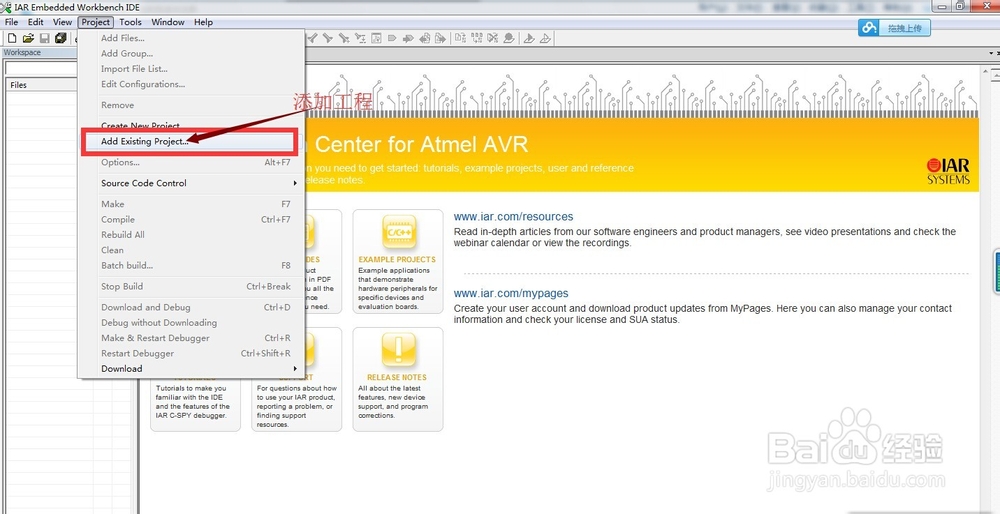The height and width of the screenshot is (514, 1000).
Task: Click the Workspace panel title
Action: (x=22, y=52)
